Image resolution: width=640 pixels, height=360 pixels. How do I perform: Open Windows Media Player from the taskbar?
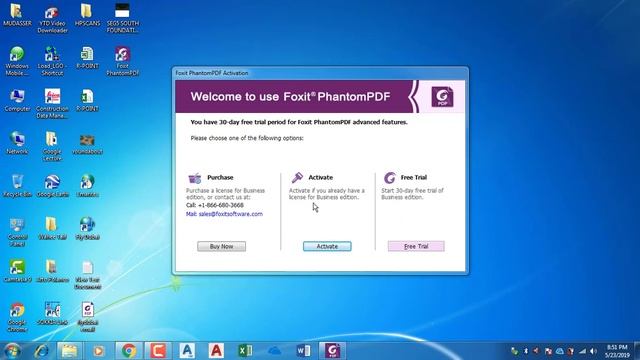(98, 351)
